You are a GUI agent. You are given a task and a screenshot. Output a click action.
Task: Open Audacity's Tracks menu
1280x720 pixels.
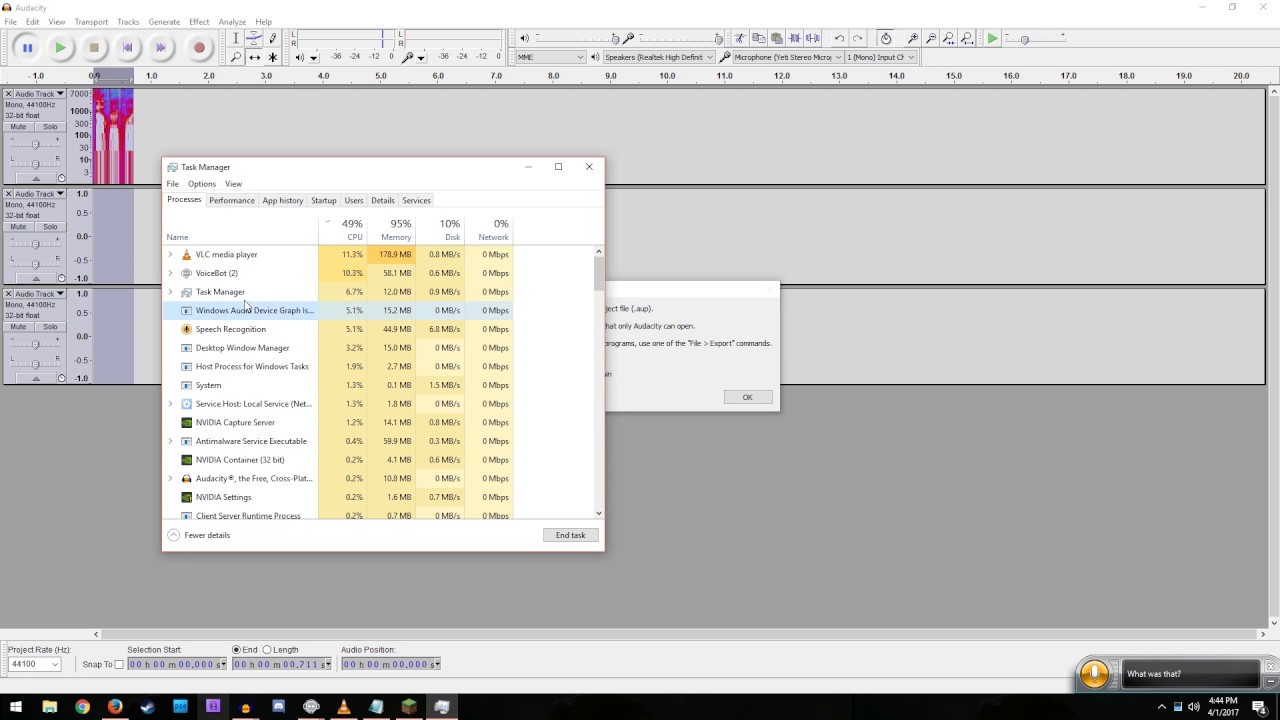point(128,21)
